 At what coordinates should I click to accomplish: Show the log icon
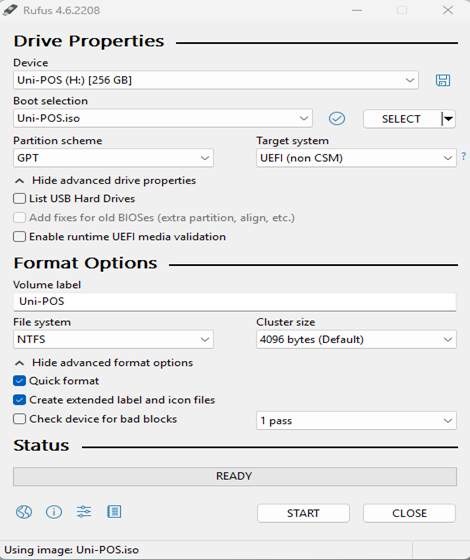pyautogui.click(x=114, y=512)
